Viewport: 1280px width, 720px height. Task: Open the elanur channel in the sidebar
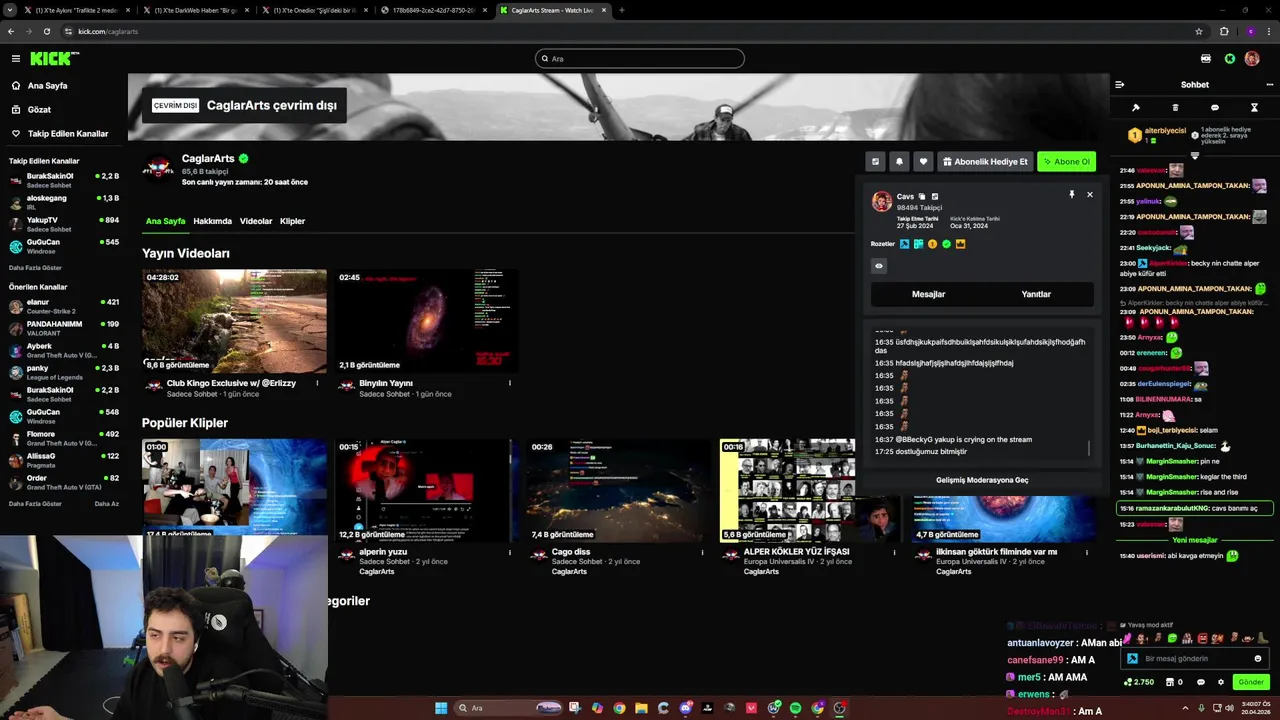coord(64,306)
